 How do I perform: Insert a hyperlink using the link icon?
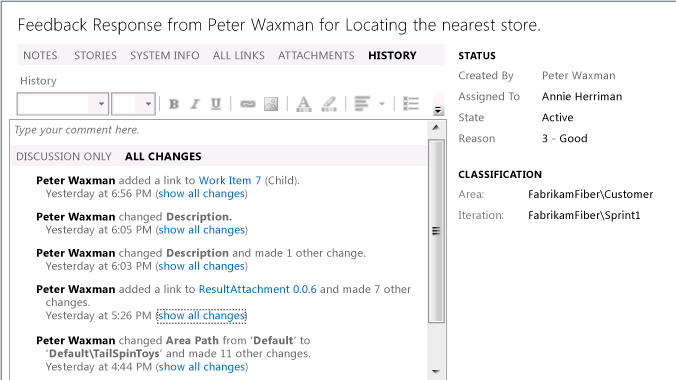coord(247,104)
